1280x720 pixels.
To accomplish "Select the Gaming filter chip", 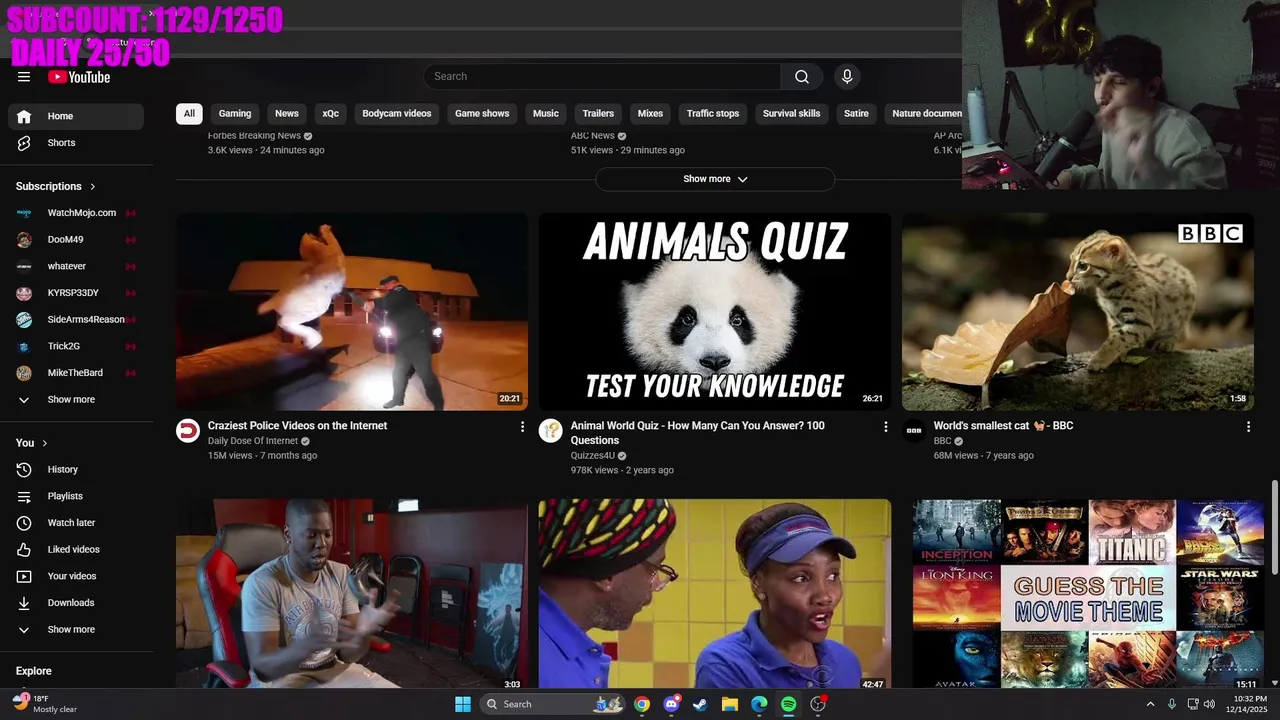I will coord(235,113).
